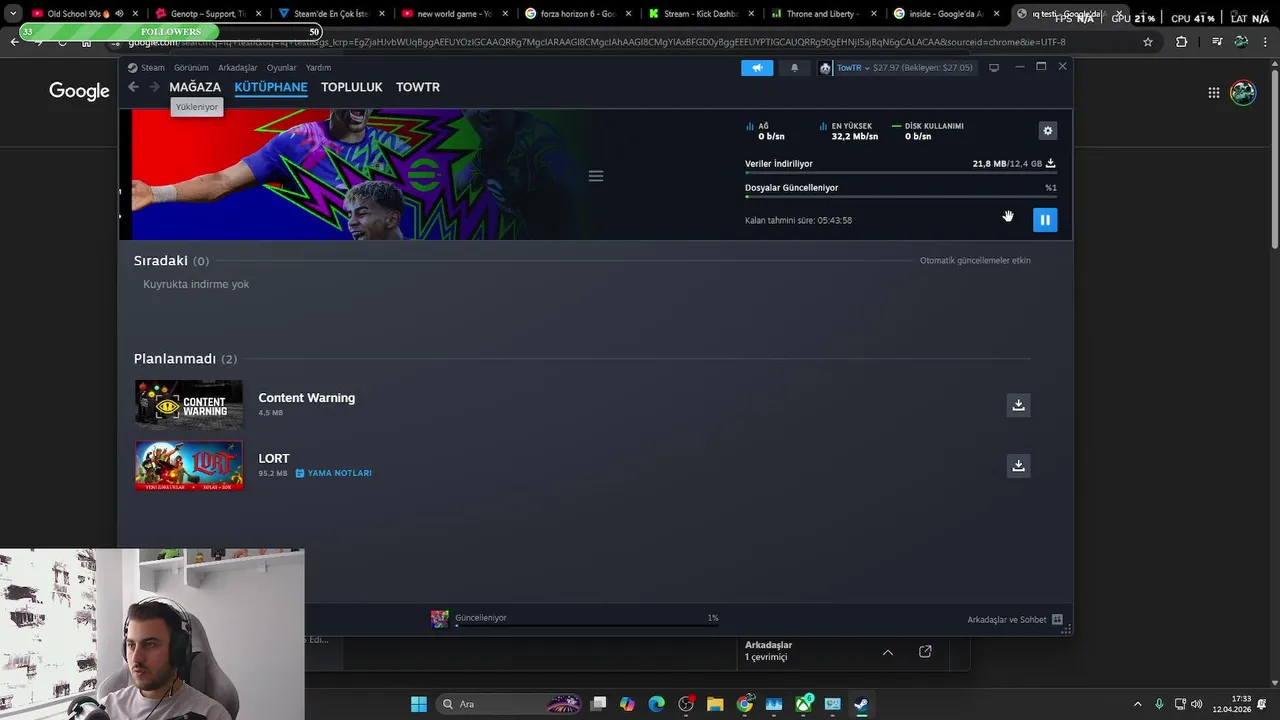Click the Google logo
This screenshot has width=1280, height=720.
coord(79,92)
